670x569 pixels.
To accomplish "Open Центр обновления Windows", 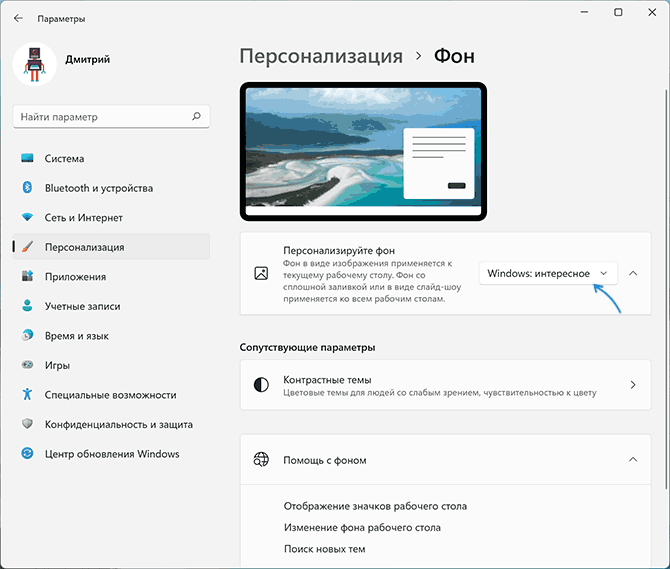I will [111, 453].
